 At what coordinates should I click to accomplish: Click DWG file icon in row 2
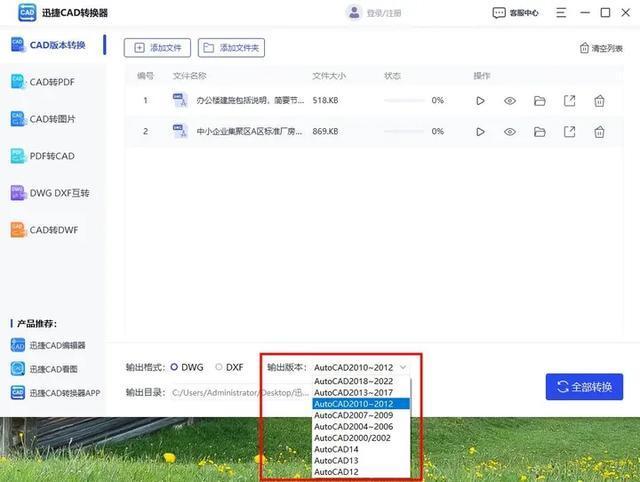pos(180,131)
